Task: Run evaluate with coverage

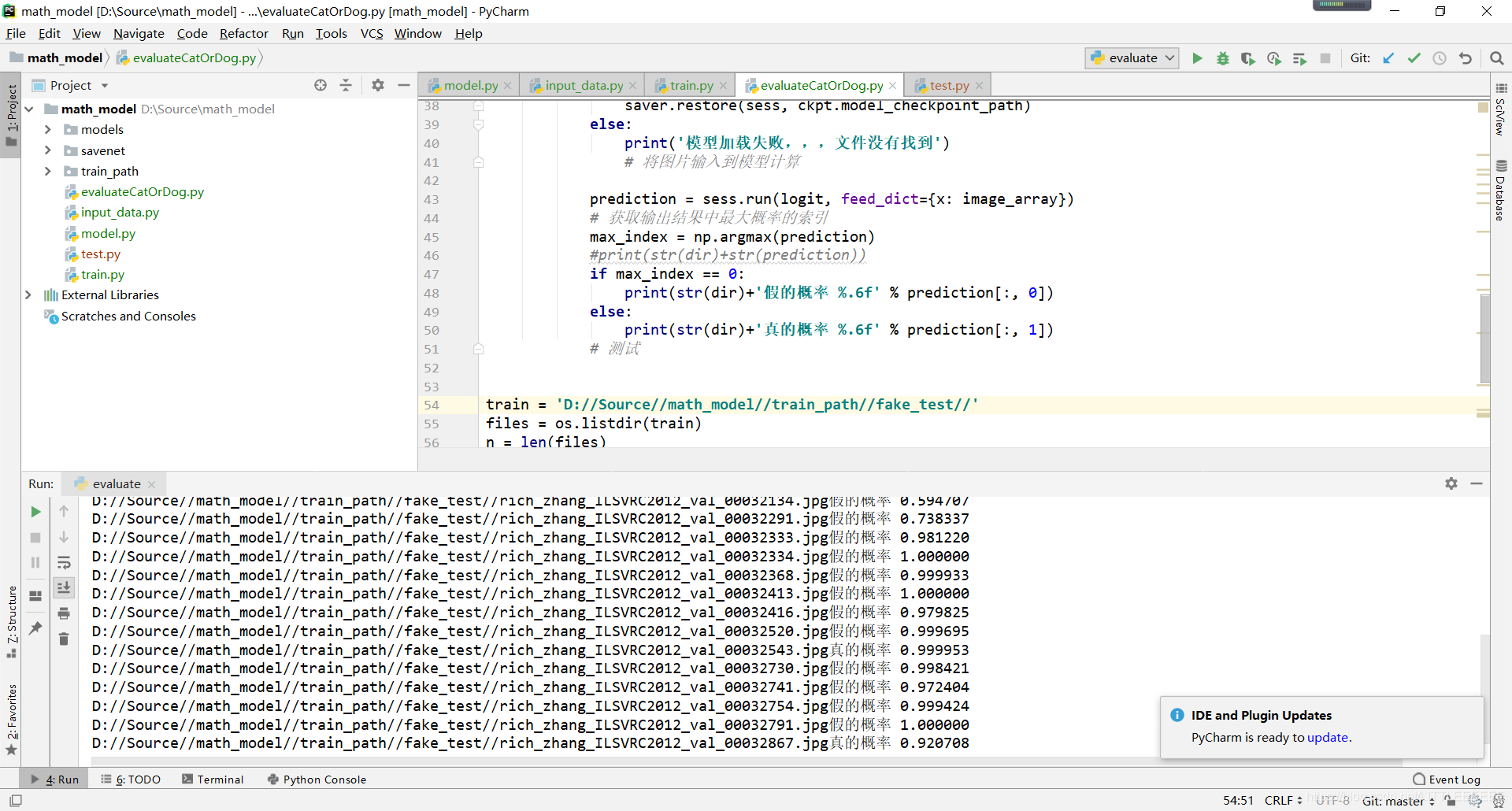Action: 1248,58
